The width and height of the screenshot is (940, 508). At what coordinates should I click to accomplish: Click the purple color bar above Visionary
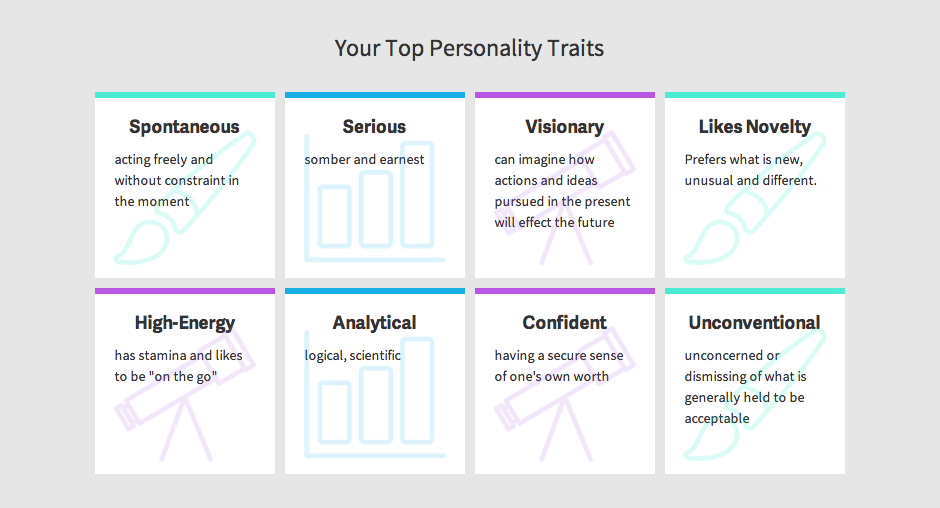pos(565,95)
